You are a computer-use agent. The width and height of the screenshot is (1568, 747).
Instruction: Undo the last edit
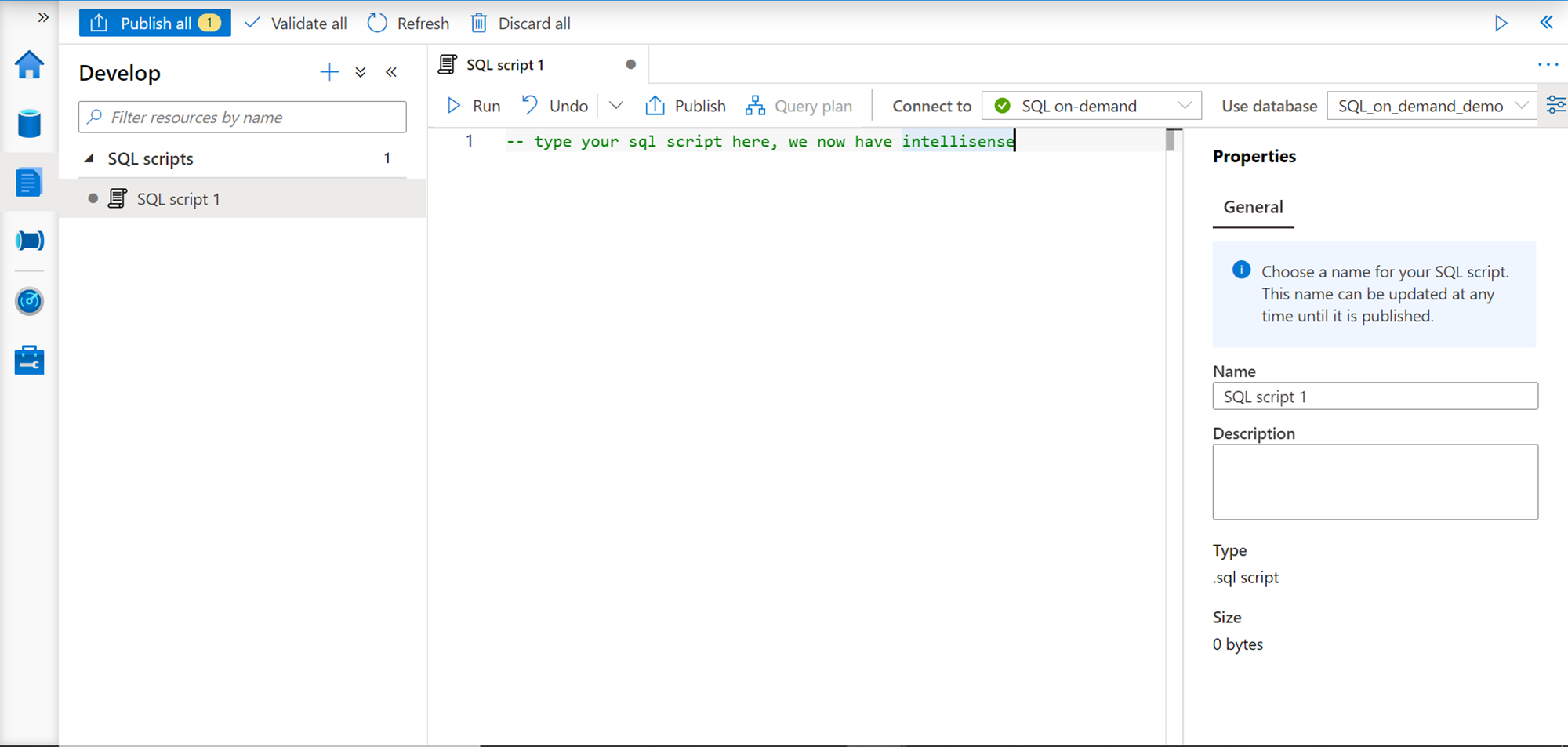click(555, 106)
